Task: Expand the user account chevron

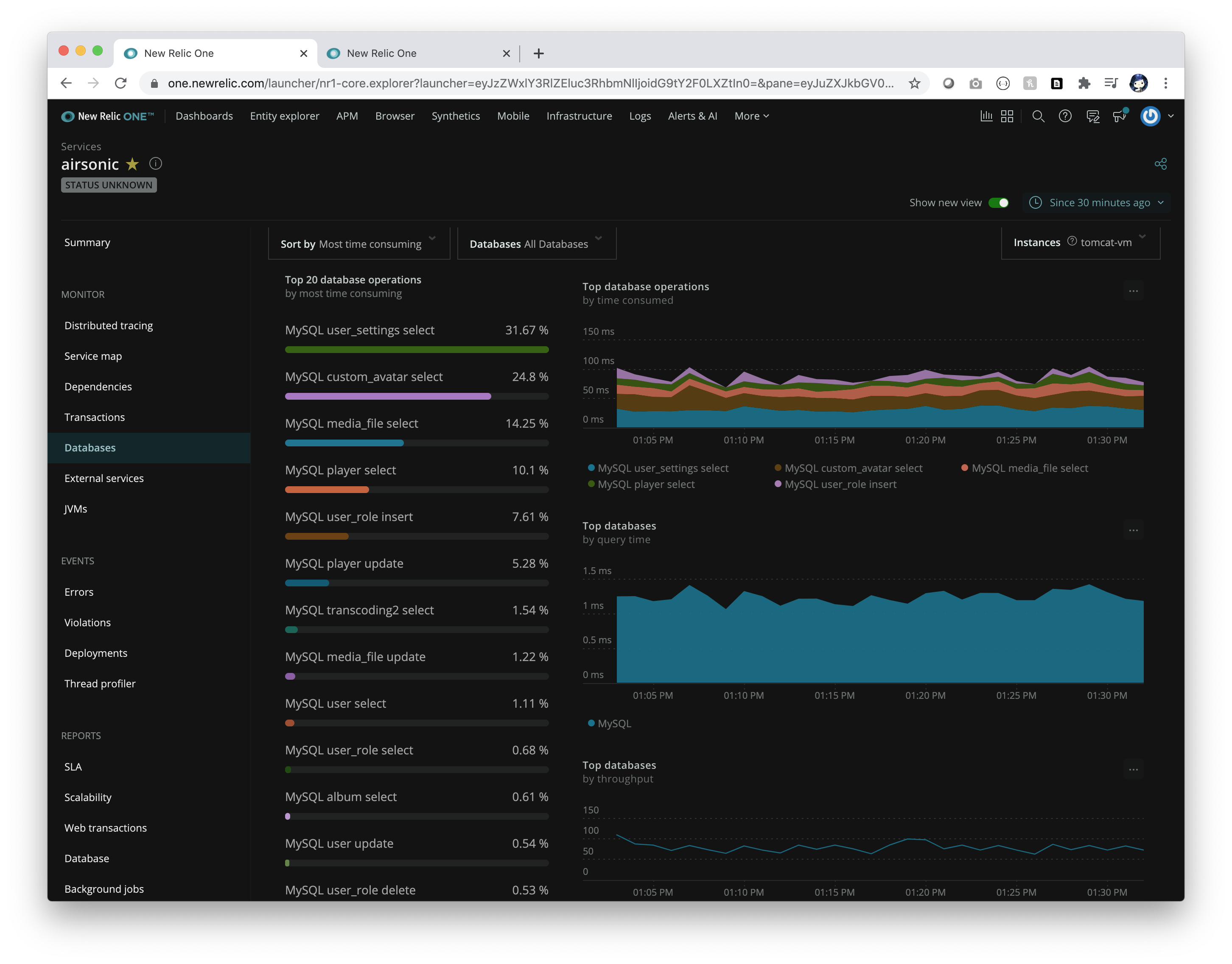Action: (x=1171, y=116)
